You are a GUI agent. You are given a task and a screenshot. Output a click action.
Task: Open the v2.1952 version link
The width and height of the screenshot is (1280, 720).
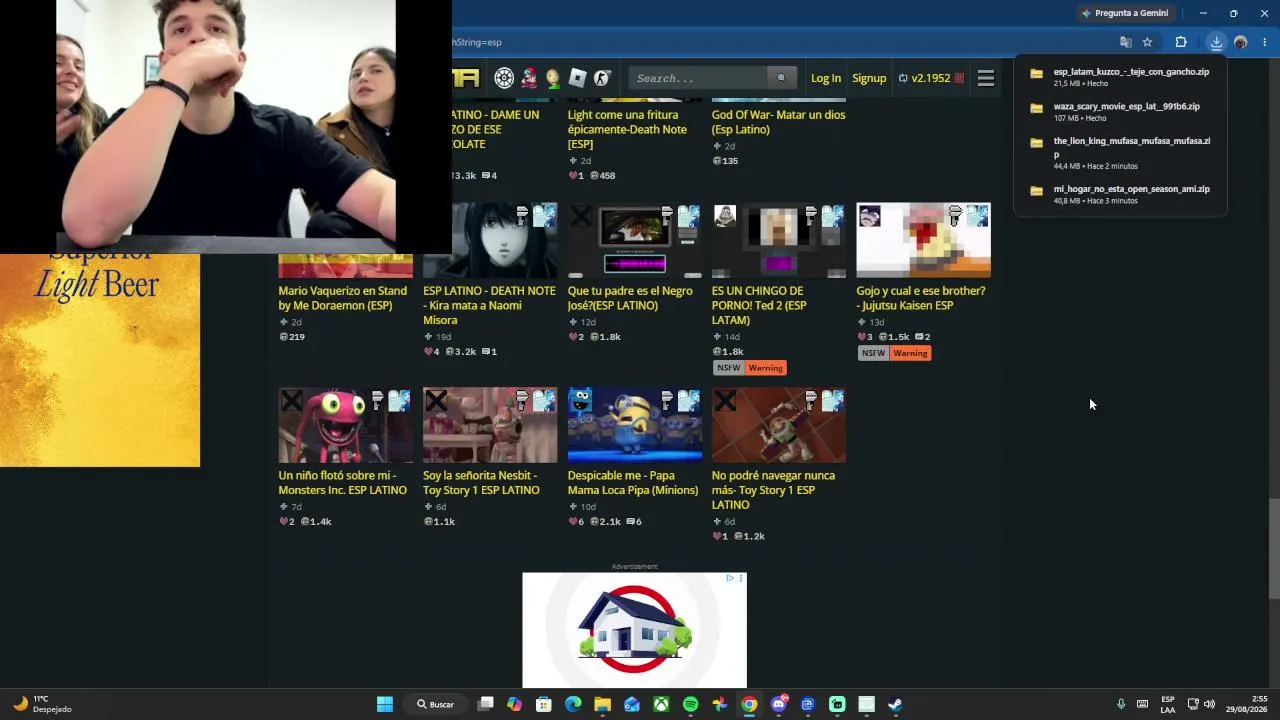pos(931,78)
